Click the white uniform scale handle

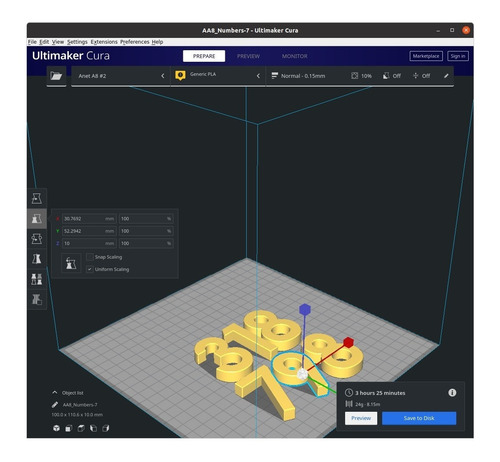[302, 374]
